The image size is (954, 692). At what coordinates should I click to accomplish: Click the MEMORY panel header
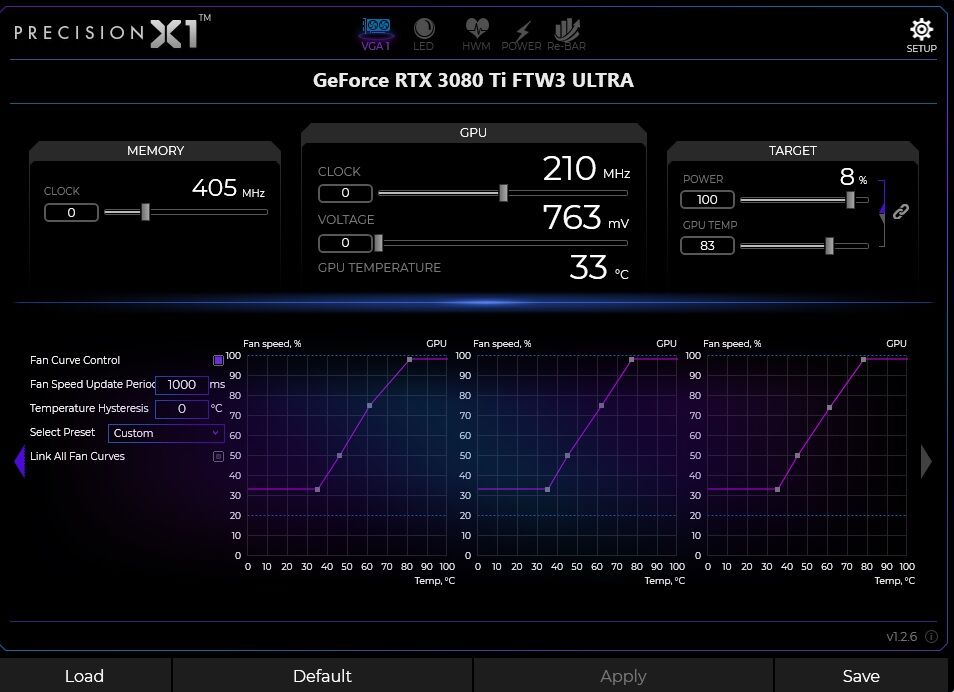(x=155, y=150)
